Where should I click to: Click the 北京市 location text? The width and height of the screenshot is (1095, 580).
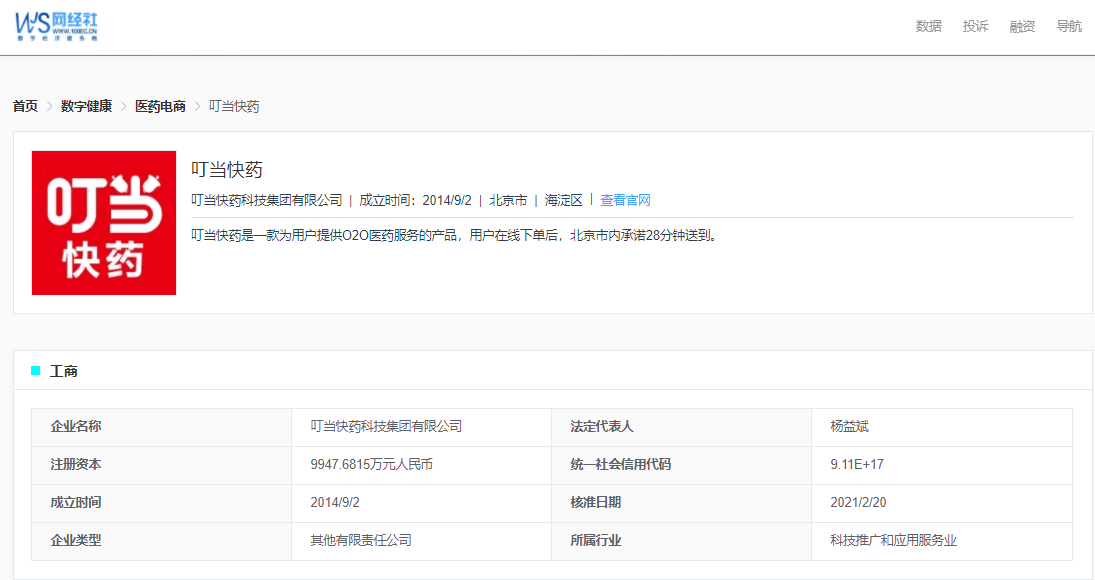tap(508, 200)
